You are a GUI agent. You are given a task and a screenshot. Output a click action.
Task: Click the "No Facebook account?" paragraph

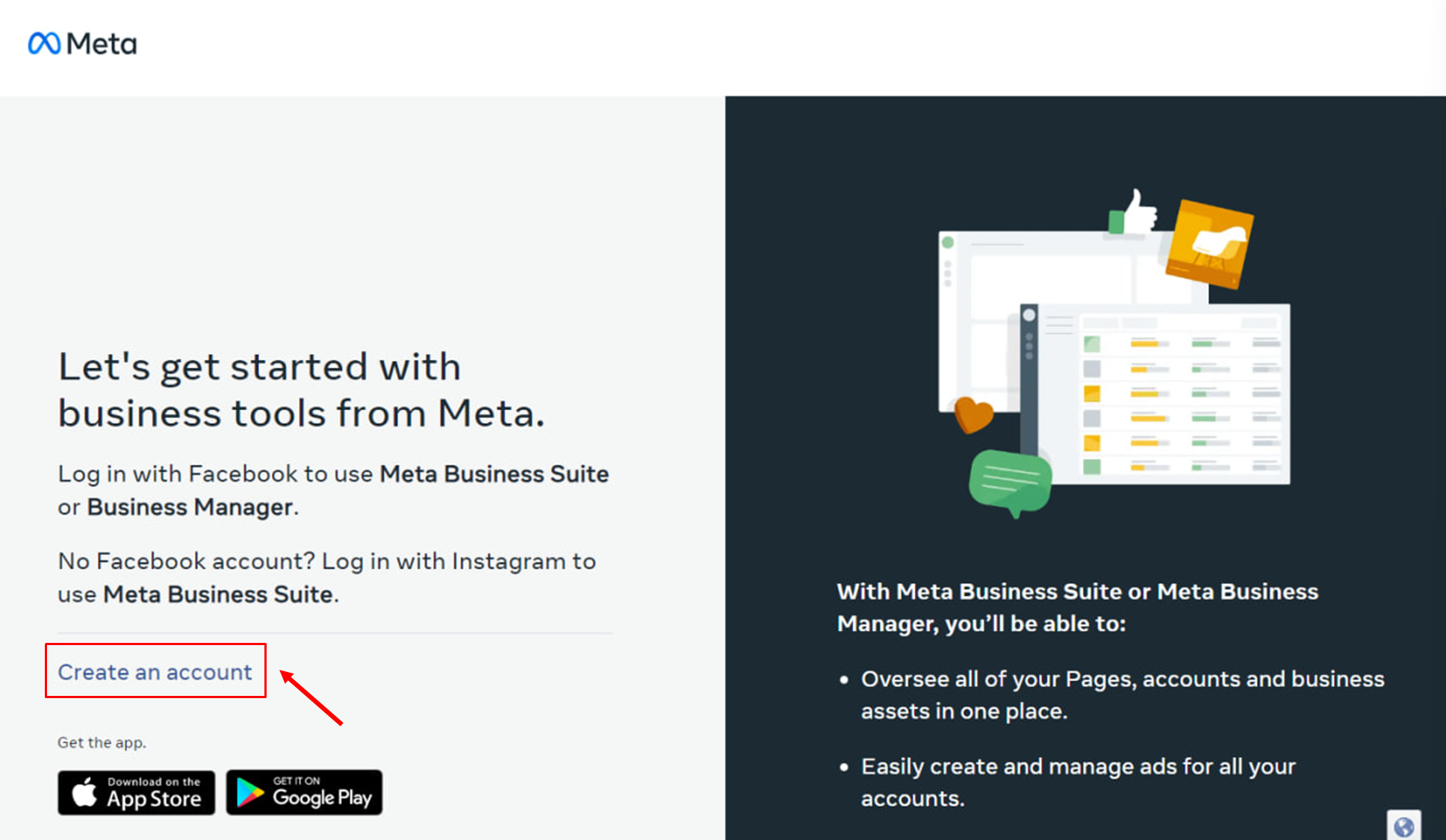pyautogui.click(x=326, y=577)
